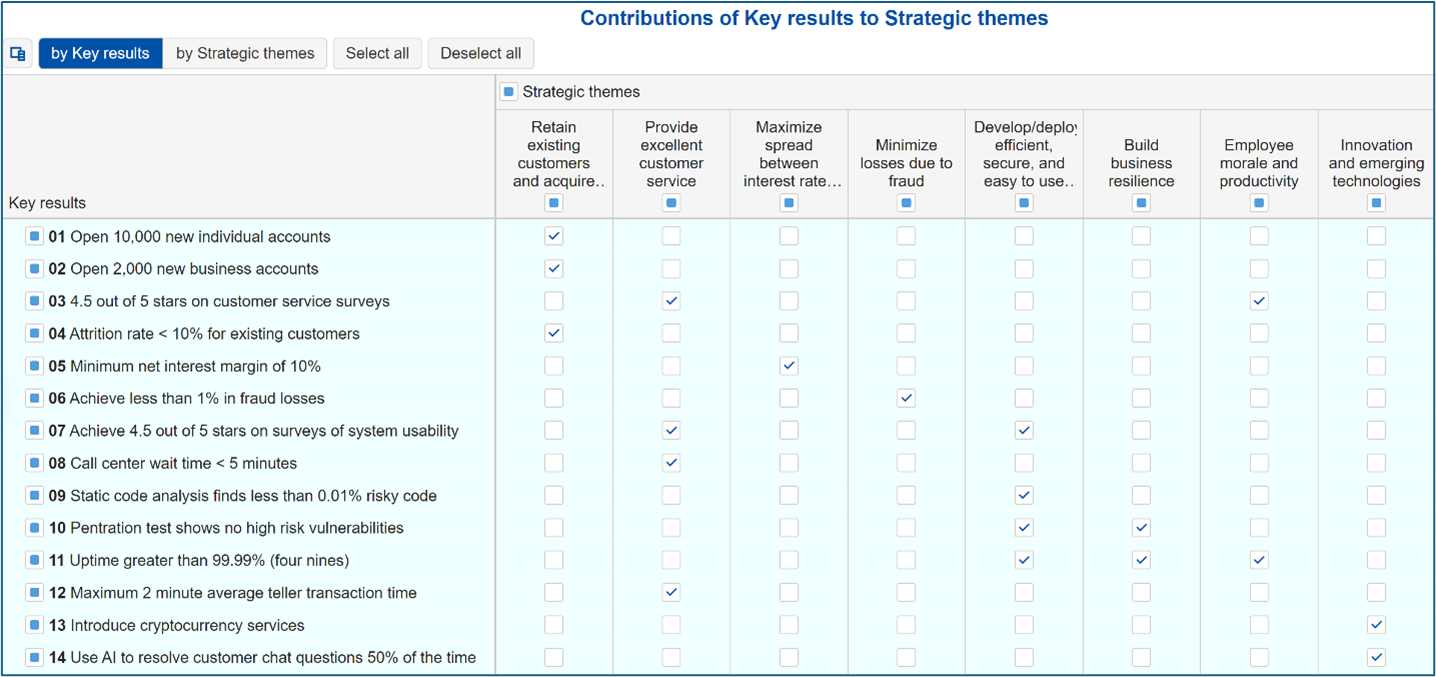Select the Minimize losses due to fraud column icon
This screenshot has width=1436, height=677.
pos(906,202)
